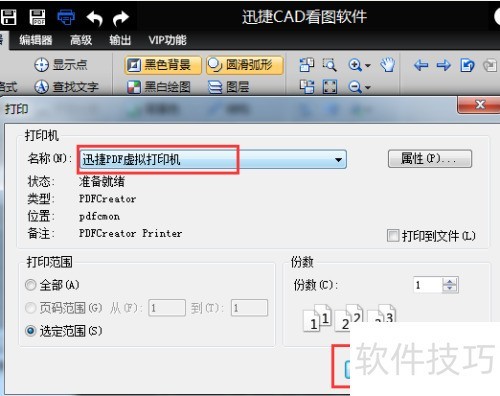The height and width of the screenshot is (396, 500).
Task: Enable the 打印到文件(L) checkbox
Action: click(393, 236)
